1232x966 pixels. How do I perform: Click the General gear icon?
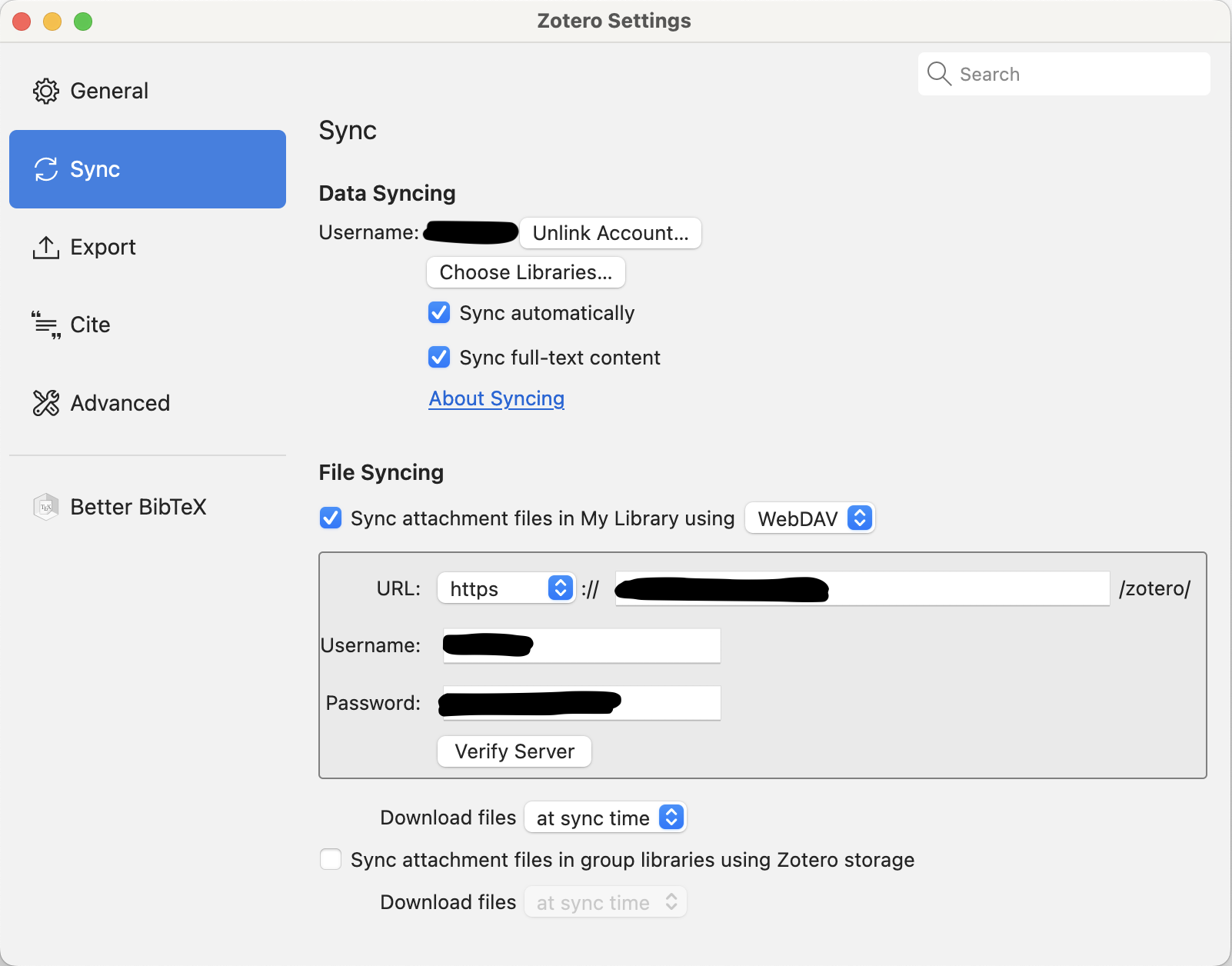click(45, 91)
